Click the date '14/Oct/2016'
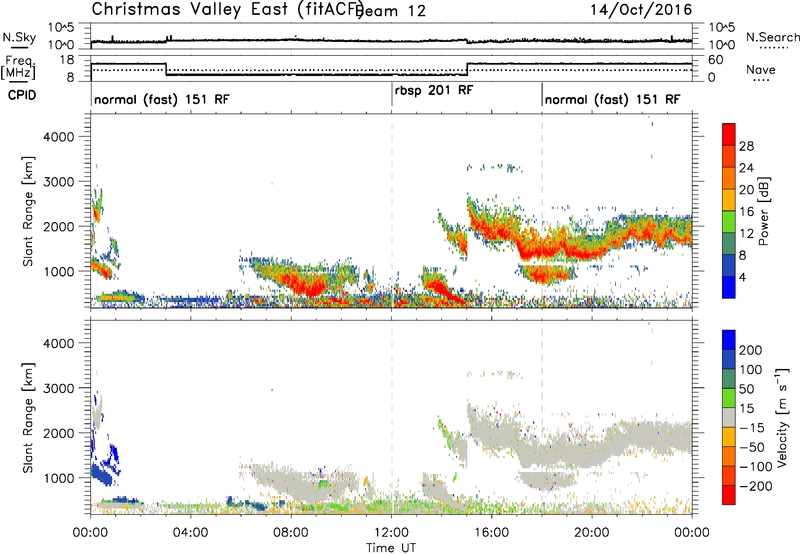 tap(641, 10)
